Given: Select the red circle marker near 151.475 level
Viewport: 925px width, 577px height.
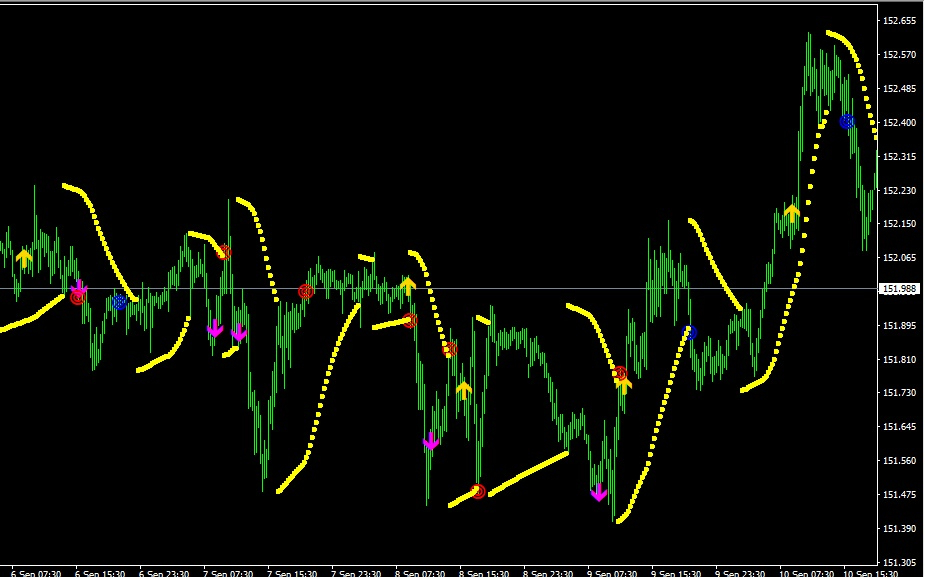Looking at the screenshot, I should tap(478, 491).
